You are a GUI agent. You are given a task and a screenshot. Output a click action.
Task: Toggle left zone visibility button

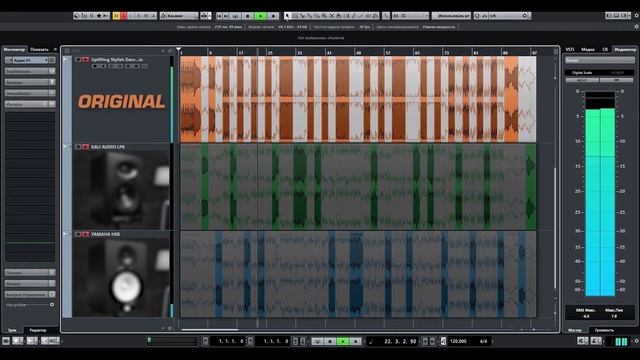[x=609, y=16]
